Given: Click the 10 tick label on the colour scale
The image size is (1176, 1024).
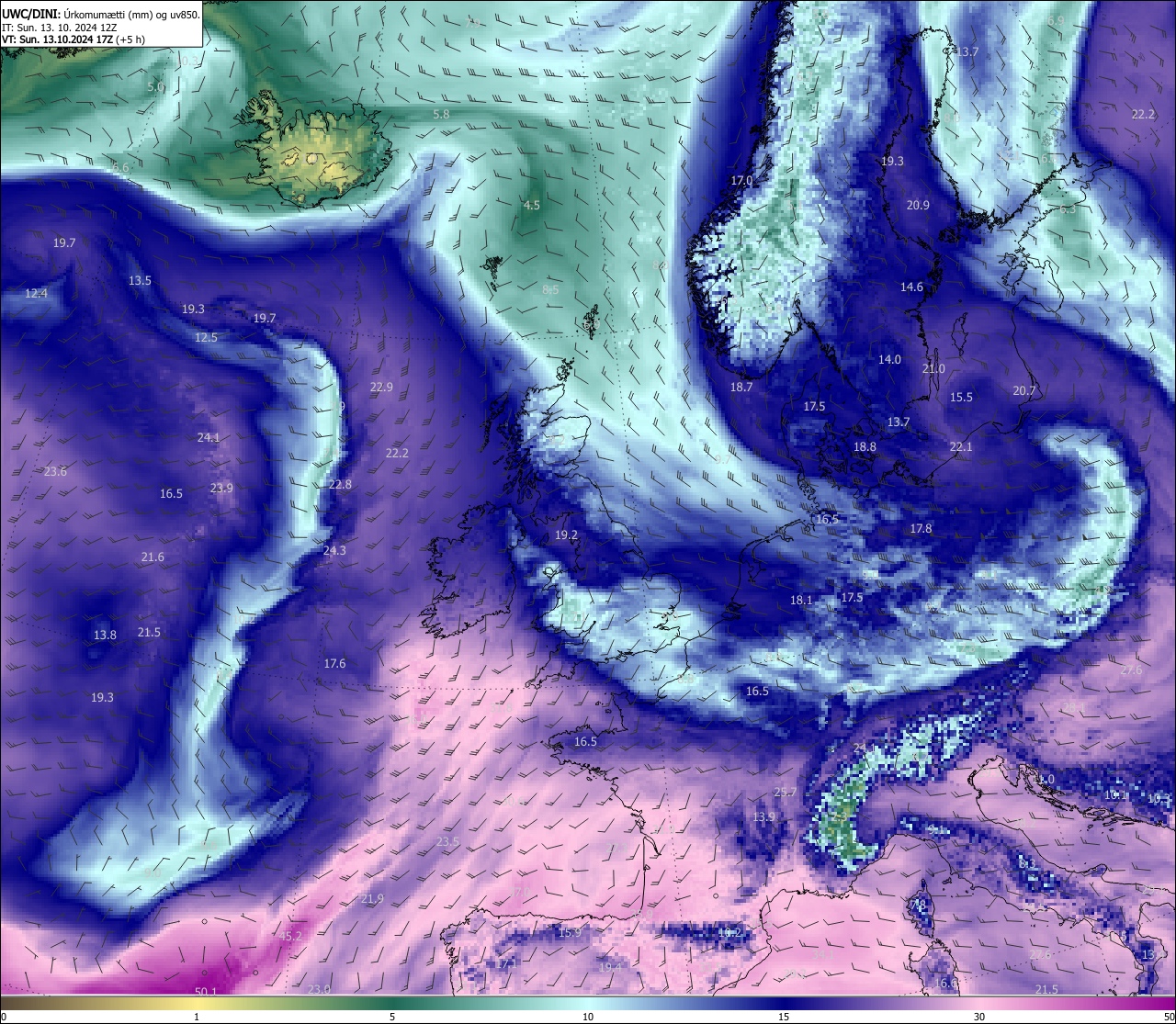Looking at the screenshot, I should pos(588,1017).
